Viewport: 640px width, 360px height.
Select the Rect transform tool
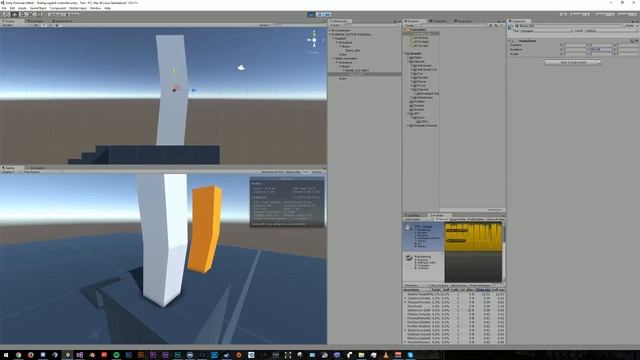click(x=39, y=14)
